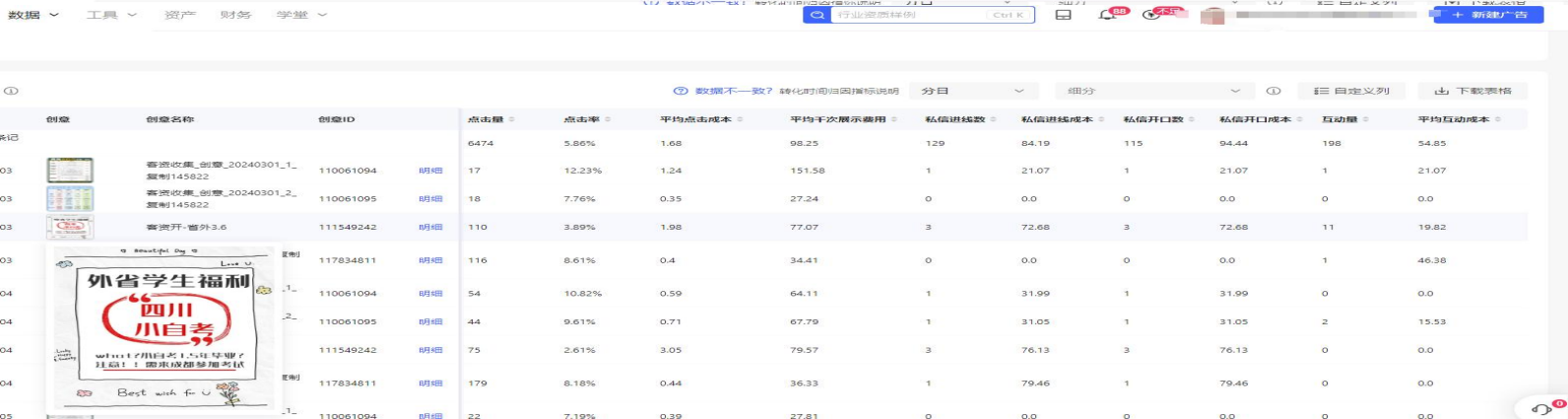Click the 151.58 CPM cell
Image resolution: width=1568 pixels, height=419 pixels.
point(807,171)
